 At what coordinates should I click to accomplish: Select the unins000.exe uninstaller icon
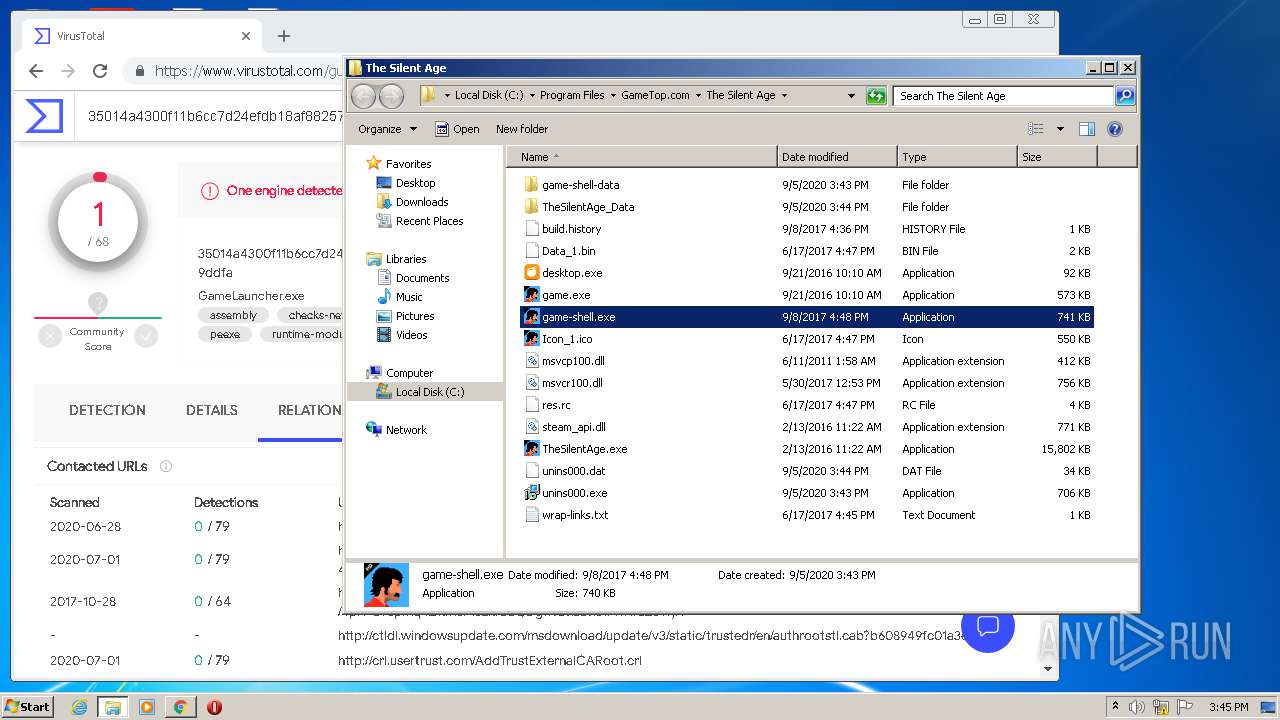coord(532,493)
